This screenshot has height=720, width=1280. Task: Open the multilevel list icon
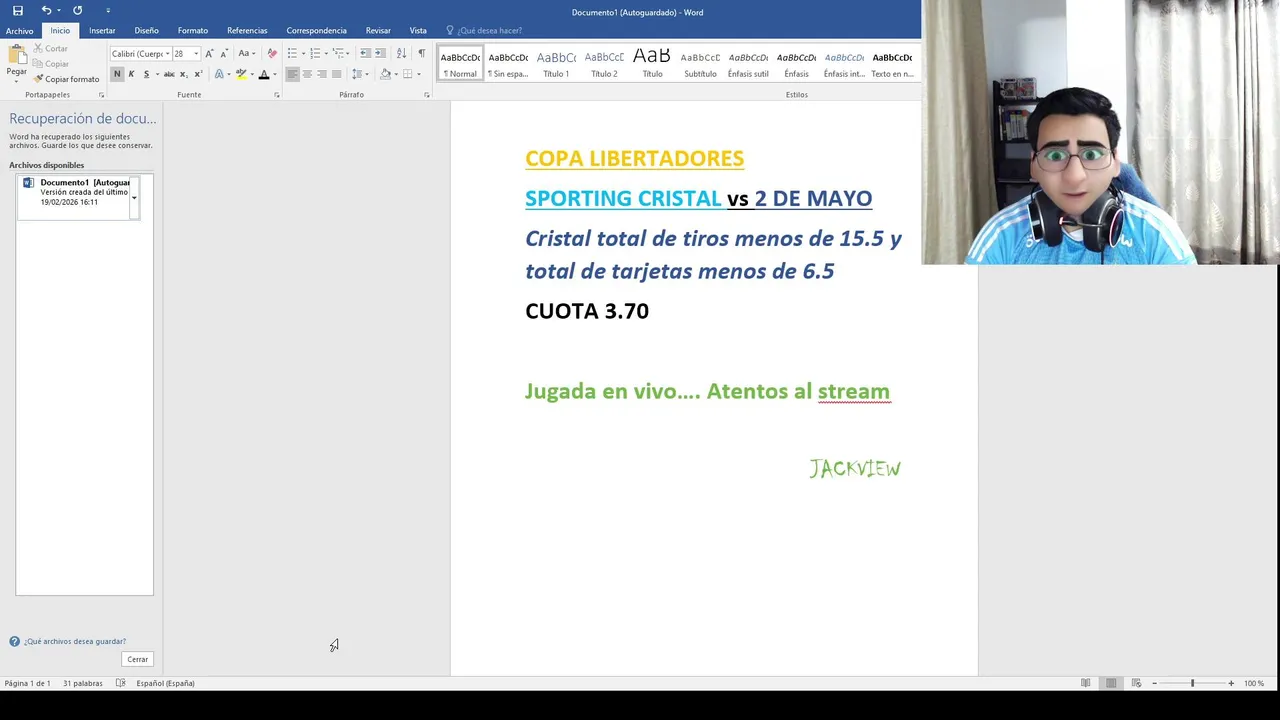click(x=338, y=54)
